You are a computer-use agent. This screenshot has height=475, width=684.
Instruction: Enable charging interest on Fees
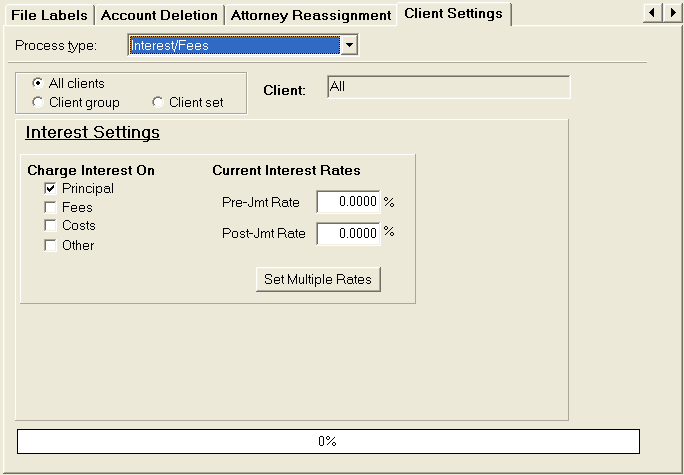(x=50, y=208)
